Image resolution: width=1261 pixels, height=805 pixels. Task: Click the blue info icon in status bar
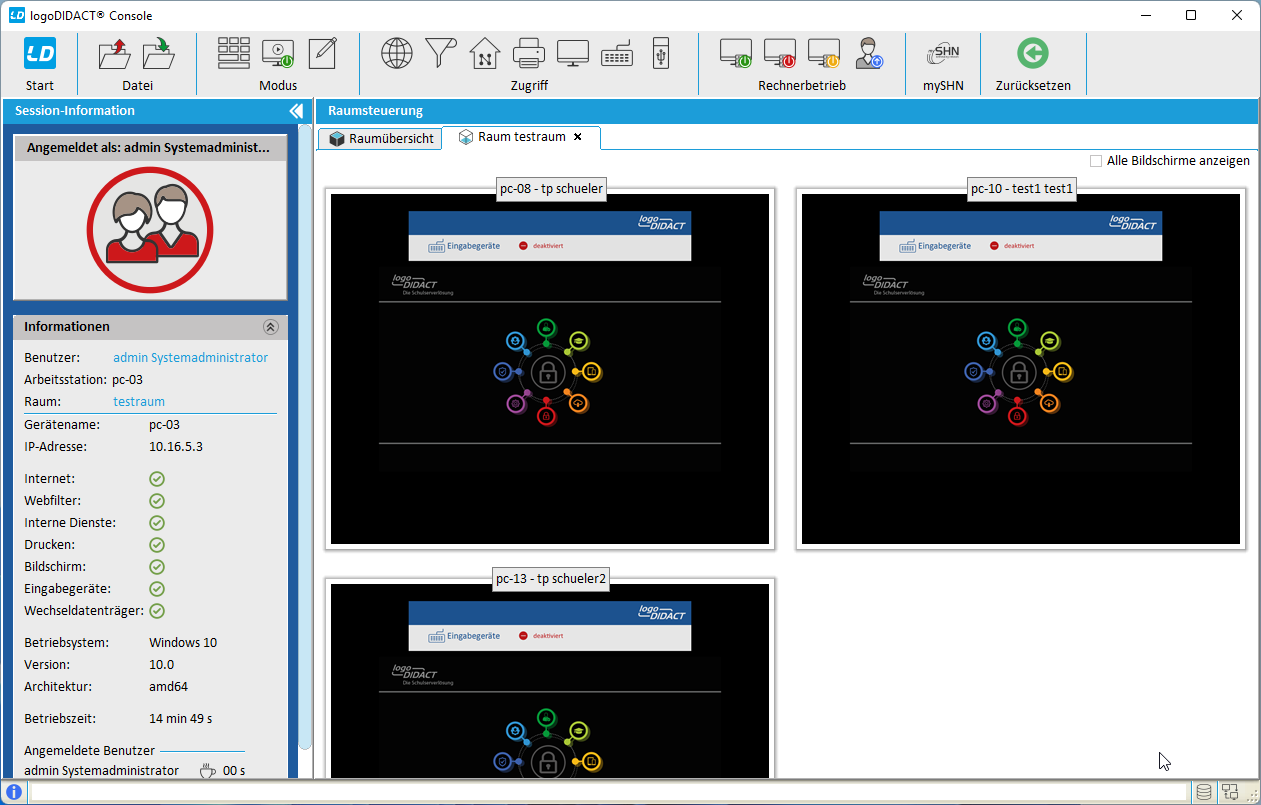[x=14, y=792]
